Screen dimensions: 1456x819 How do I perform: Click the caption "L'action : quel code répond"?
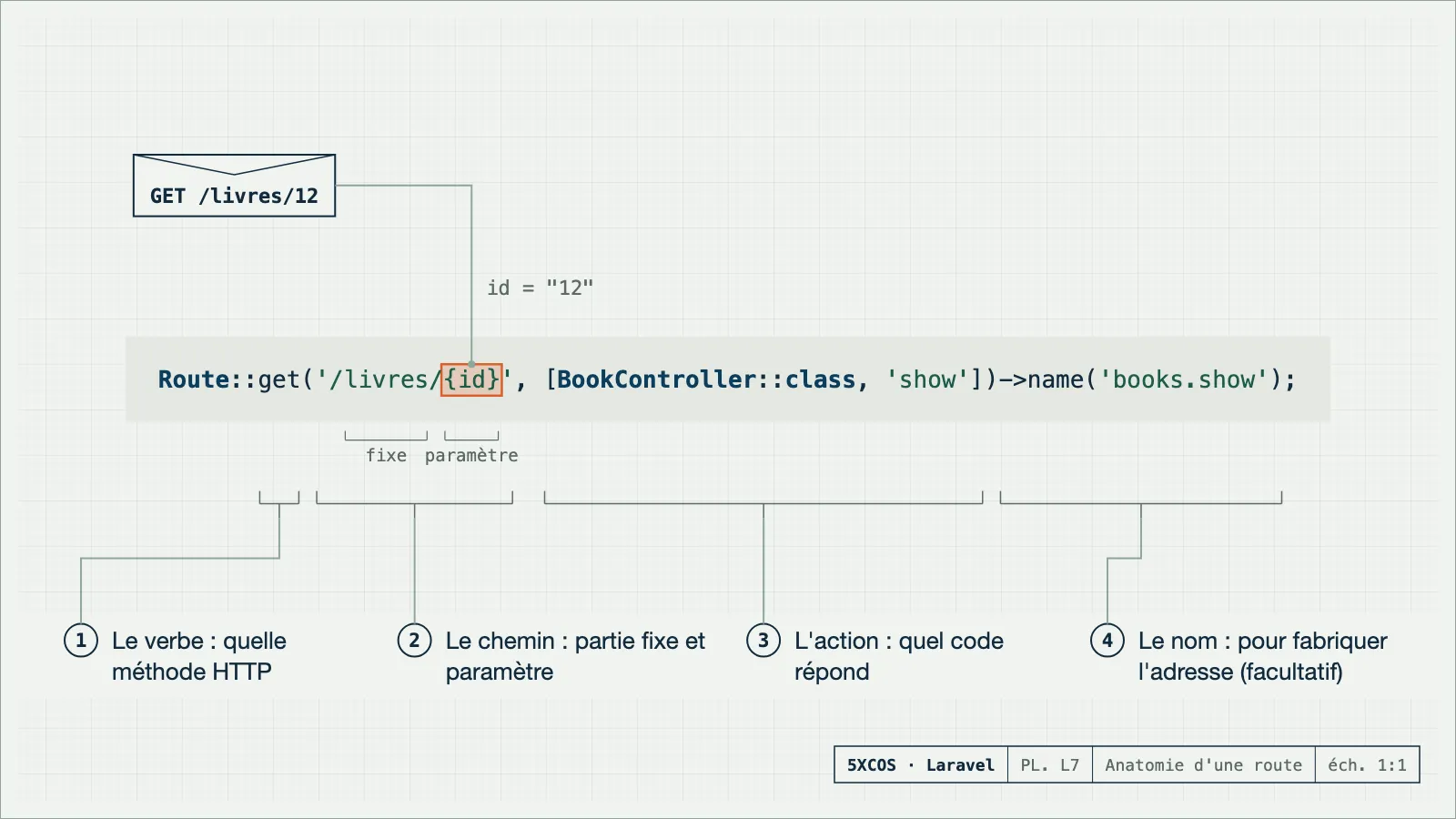pos(899,656)
